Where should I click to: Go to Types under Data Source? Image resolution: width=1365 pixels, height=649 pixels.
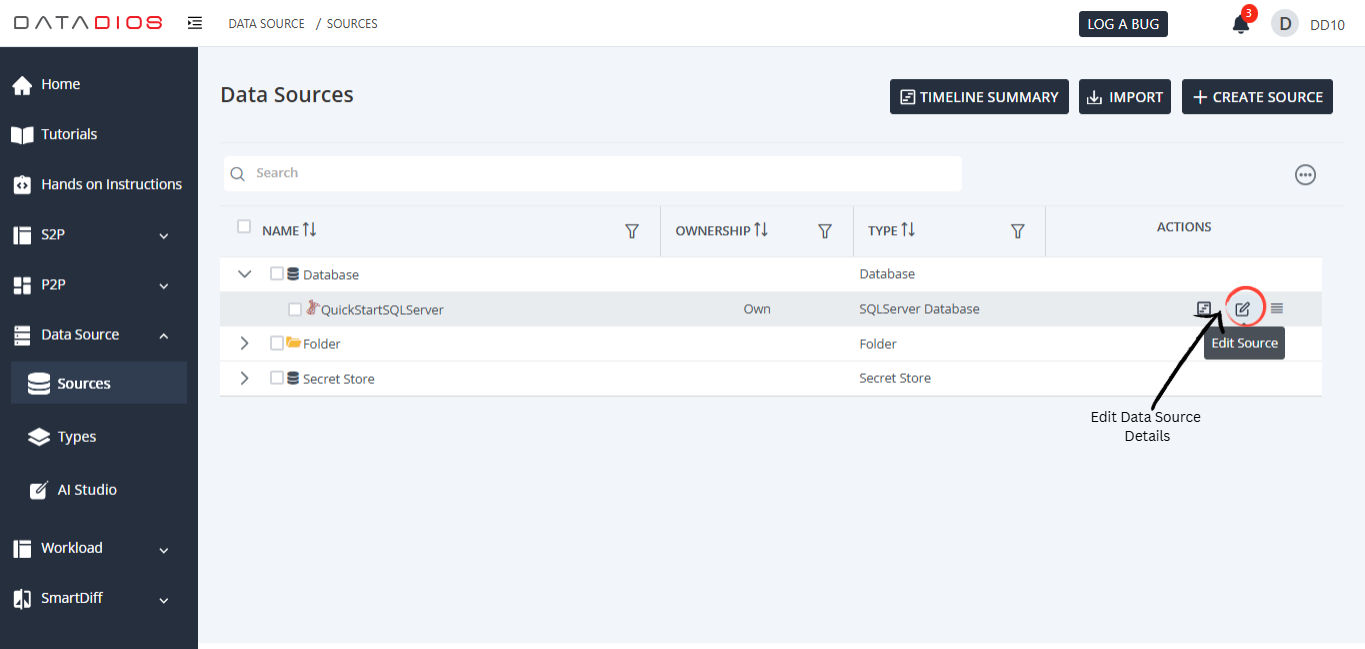coord(77,437)
